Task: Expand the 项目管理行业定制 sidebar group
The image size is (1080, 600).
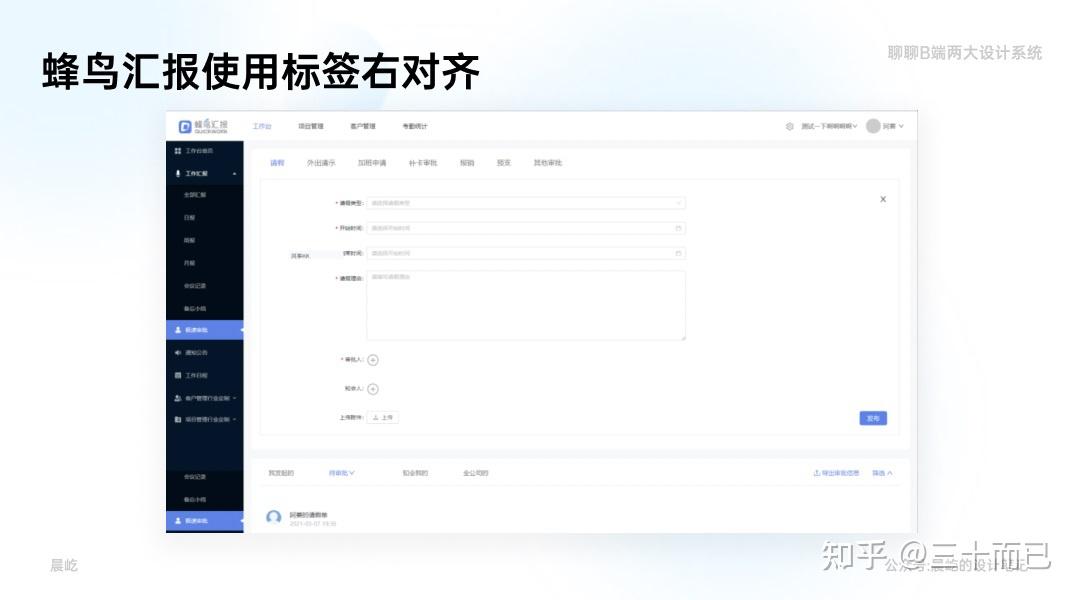Action: pos(234,420)
